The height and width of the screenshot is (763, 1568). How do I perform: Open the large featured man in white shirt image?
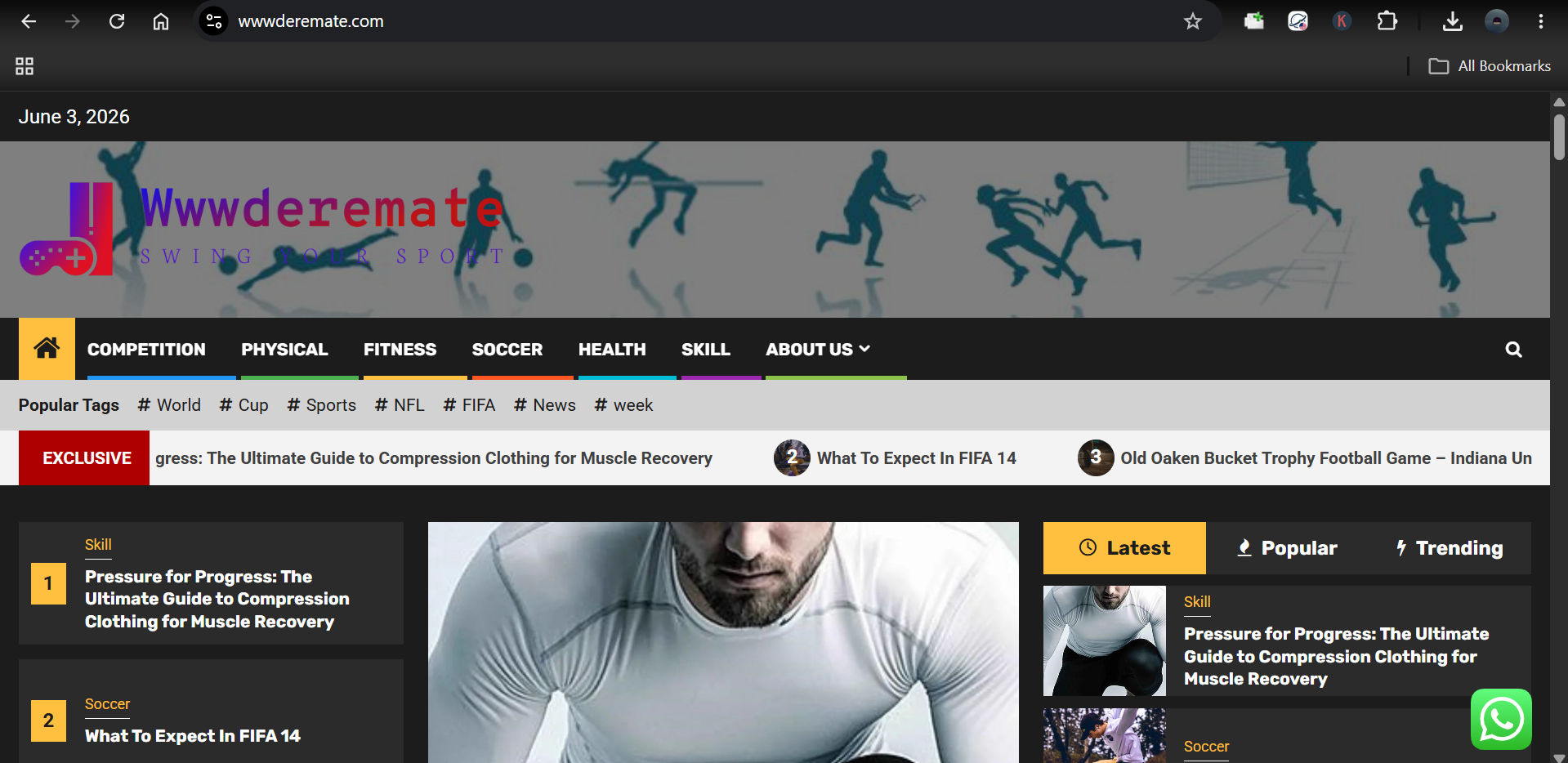tap(723, 642)
